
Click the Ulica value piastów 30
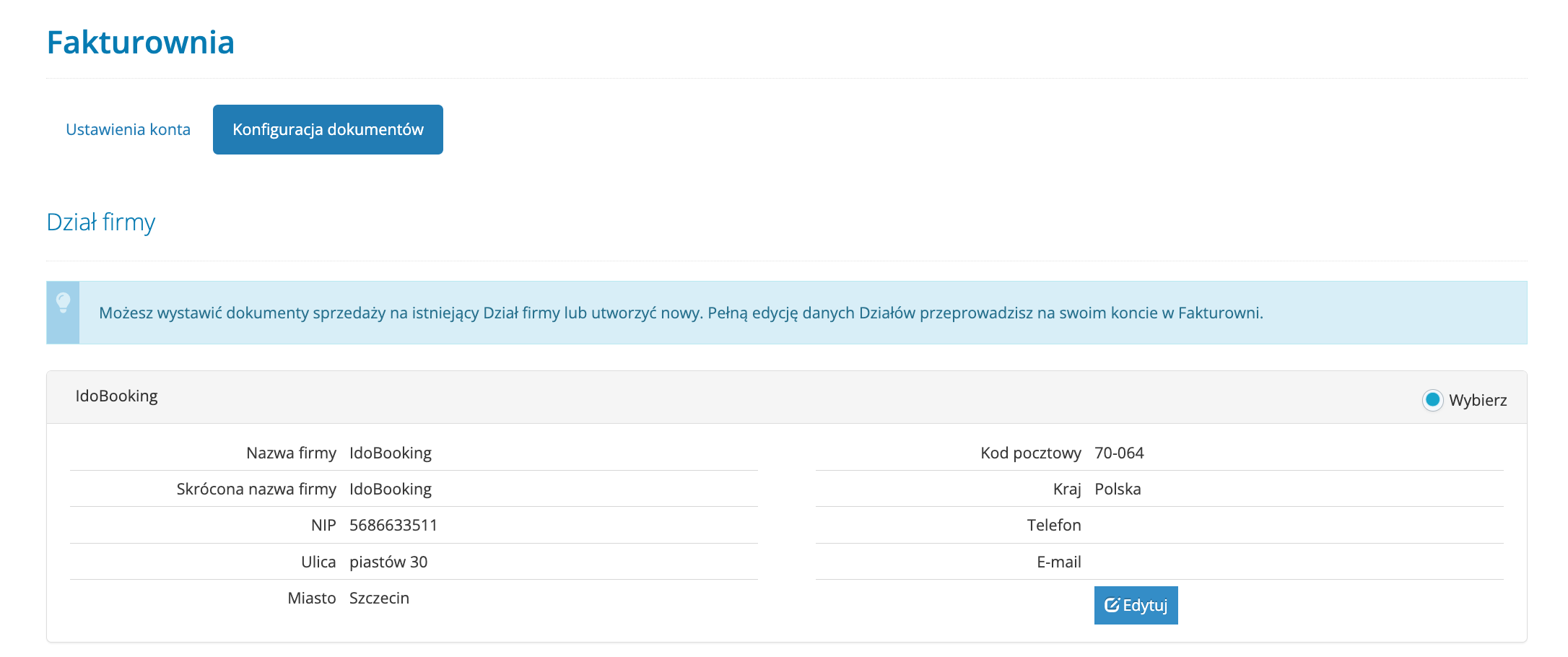point(388,562)
